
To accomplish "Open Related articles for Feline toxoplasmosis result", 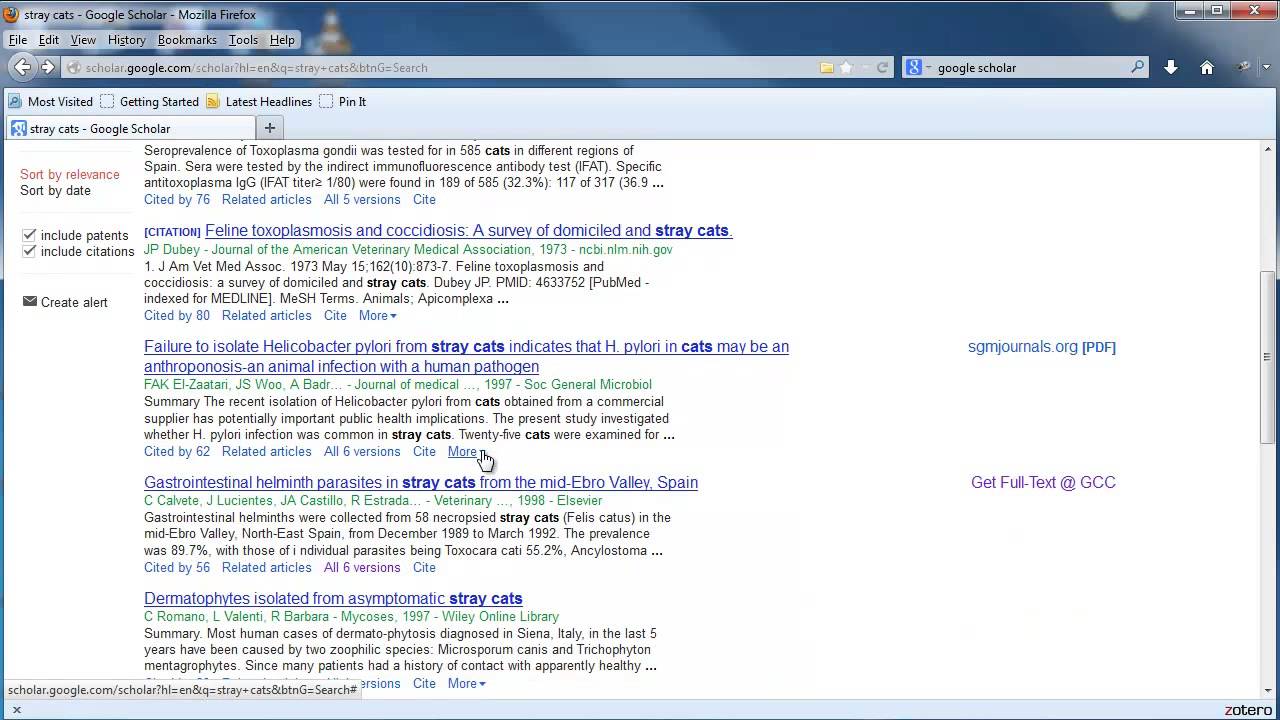I will 267,315.
